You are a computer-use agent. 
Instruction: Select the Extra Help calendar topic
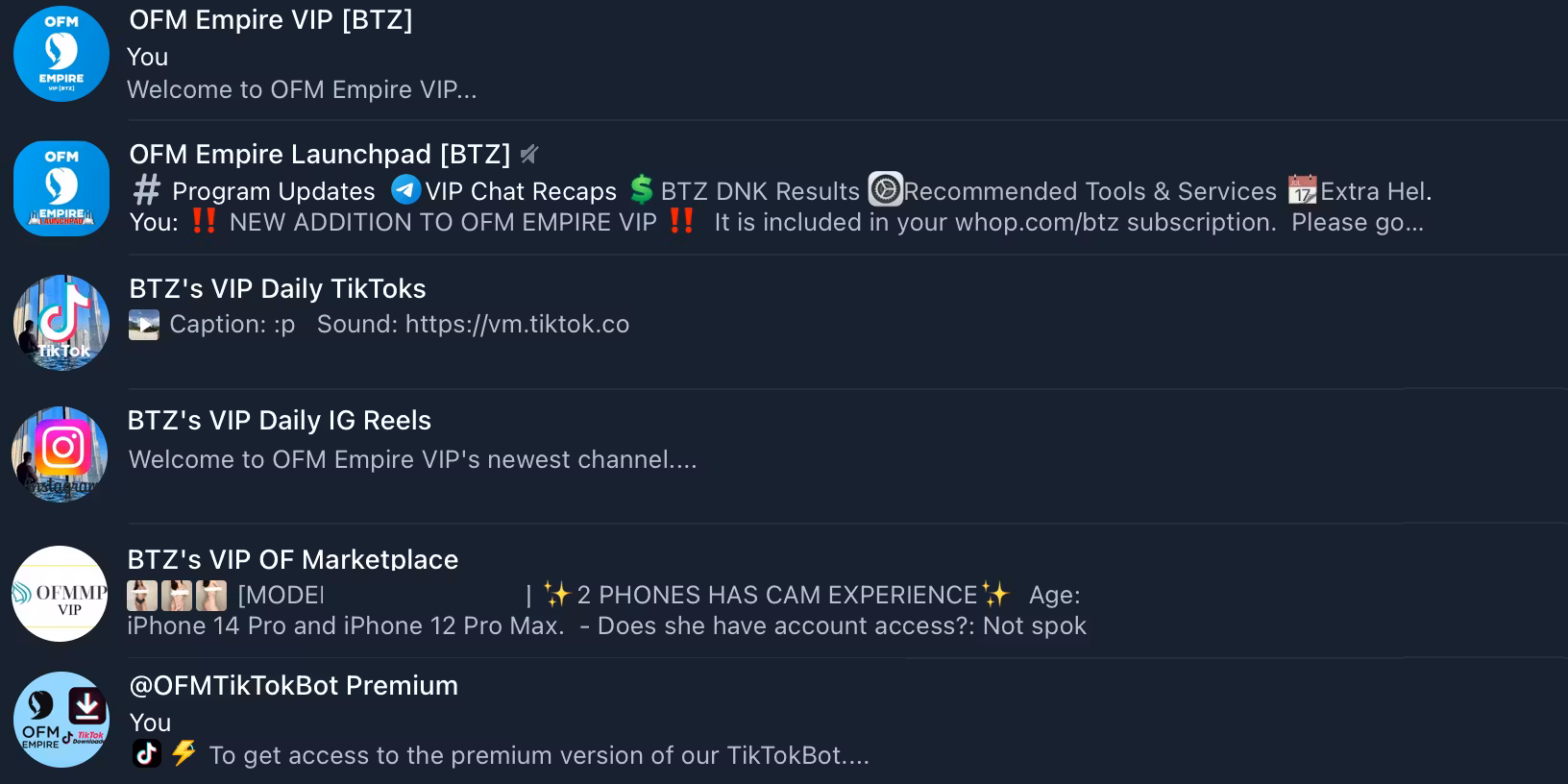(x=1360, y=191)
